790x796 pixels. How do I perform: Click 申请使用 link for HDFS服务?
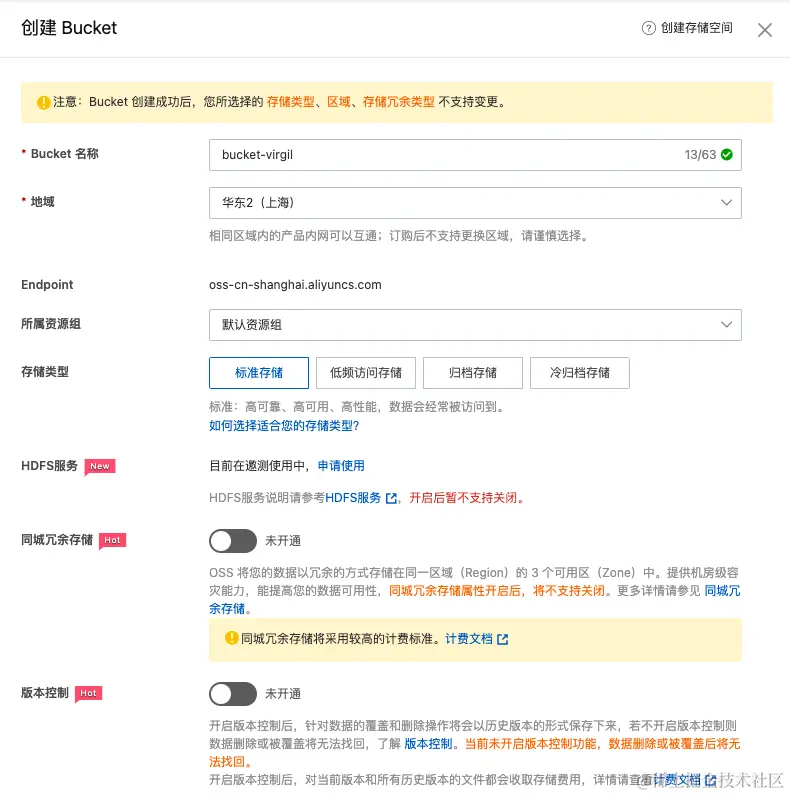341,466
